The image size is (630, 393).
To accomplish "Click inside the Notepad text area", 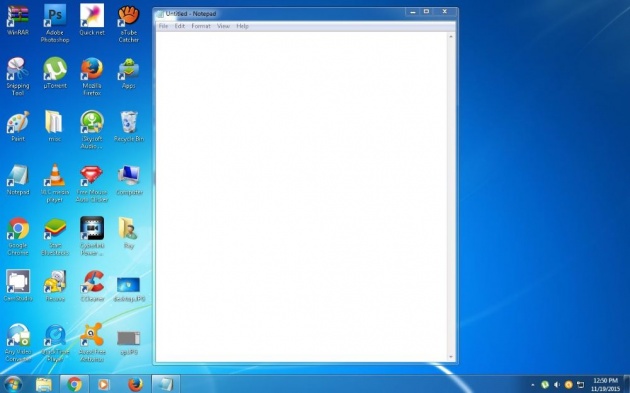I will point(301,197).
